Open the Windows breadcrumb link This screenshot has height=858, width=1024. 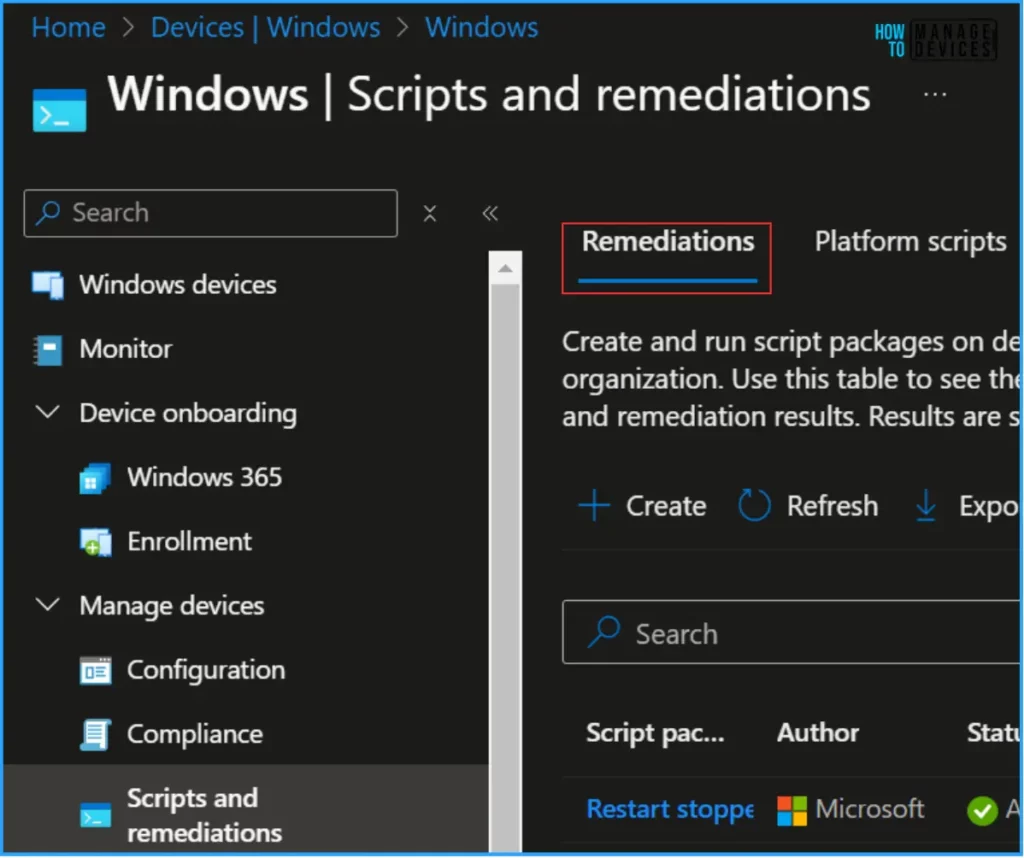(481, 27)
